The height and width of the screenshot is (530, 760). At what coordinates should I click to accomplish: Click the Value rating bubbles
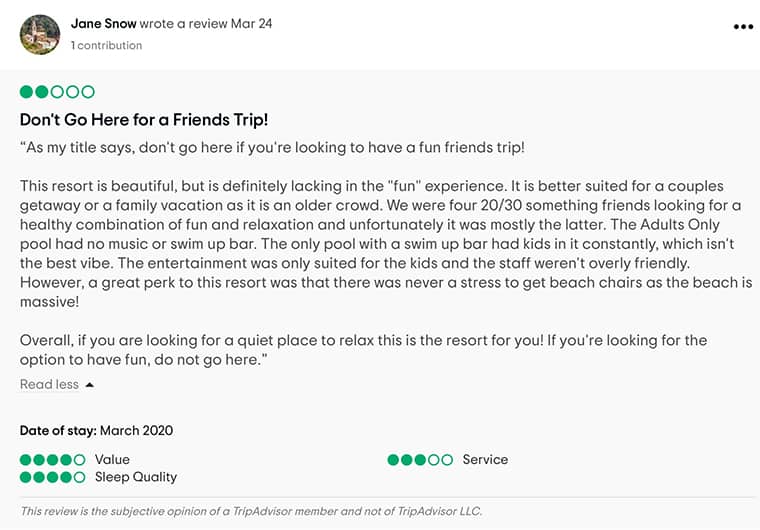click(x=52, y=460)
